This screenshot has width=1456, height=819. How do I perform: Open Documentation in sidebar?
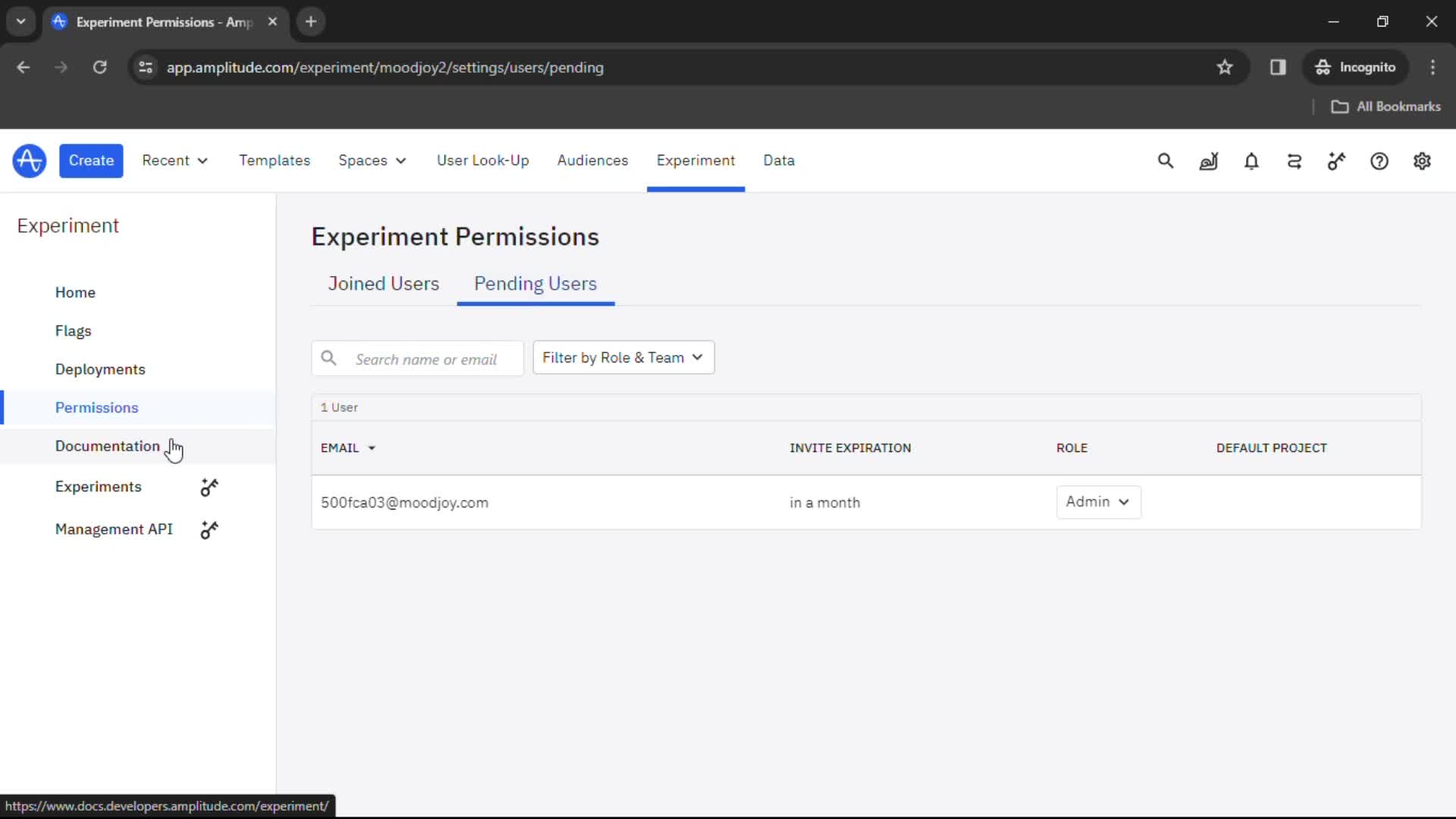107,446
